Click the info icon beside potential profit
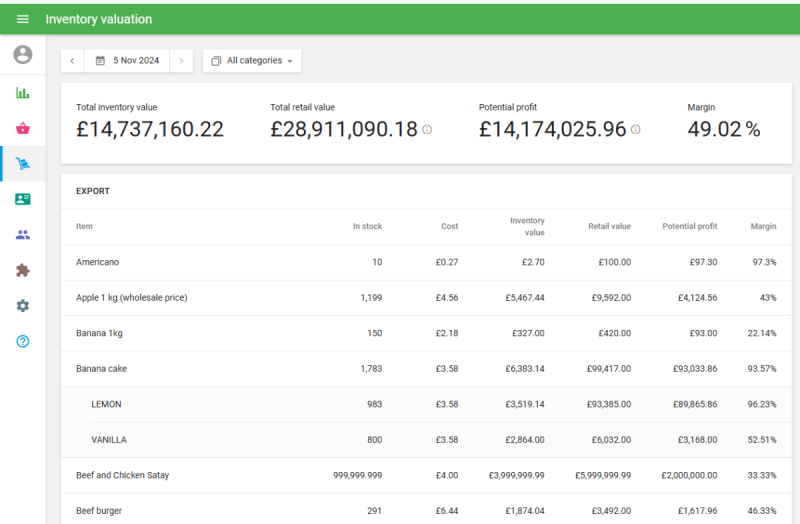Viewport: 800px width, 524px height. point(636,130)
